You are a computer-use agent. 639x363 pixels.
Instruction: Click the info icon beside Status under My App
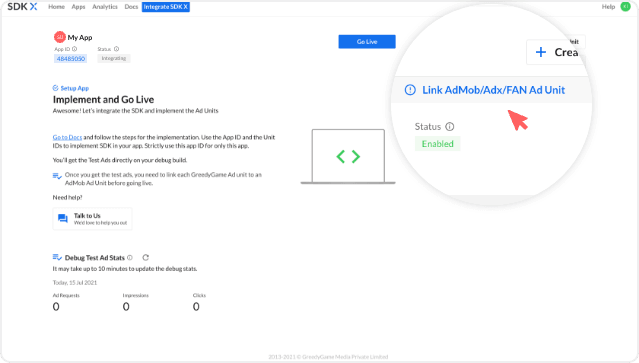(116, 49)
